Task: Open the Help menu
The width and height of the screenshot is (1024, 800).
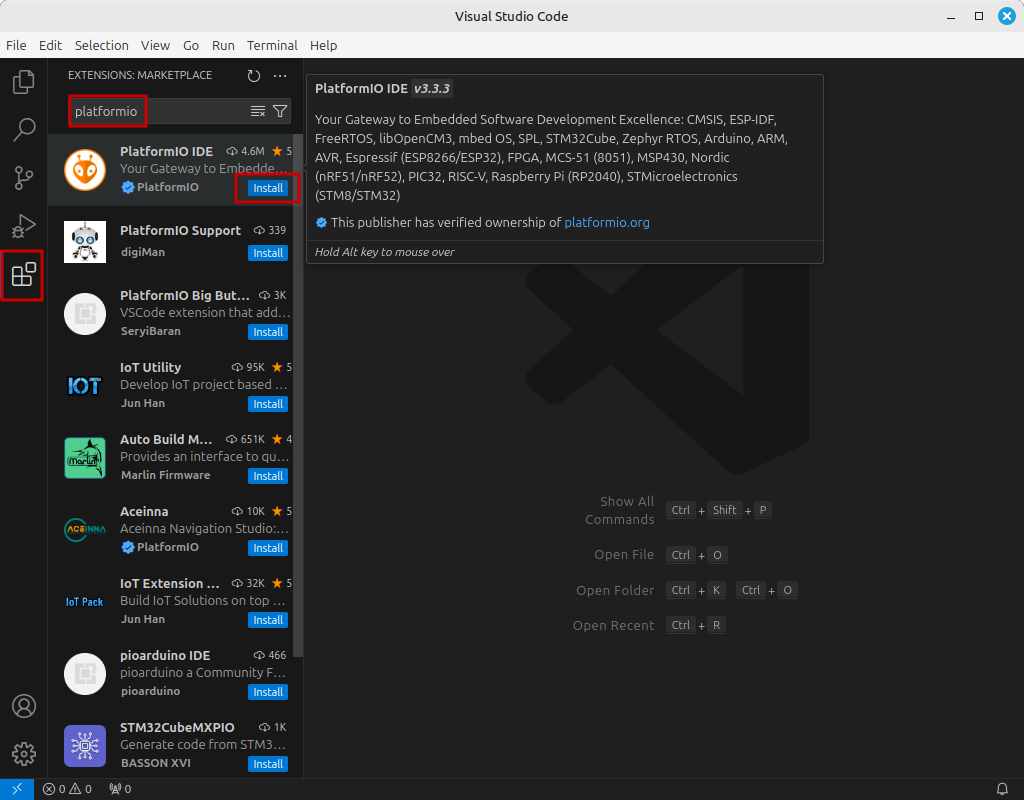Action: click(323, 45)
